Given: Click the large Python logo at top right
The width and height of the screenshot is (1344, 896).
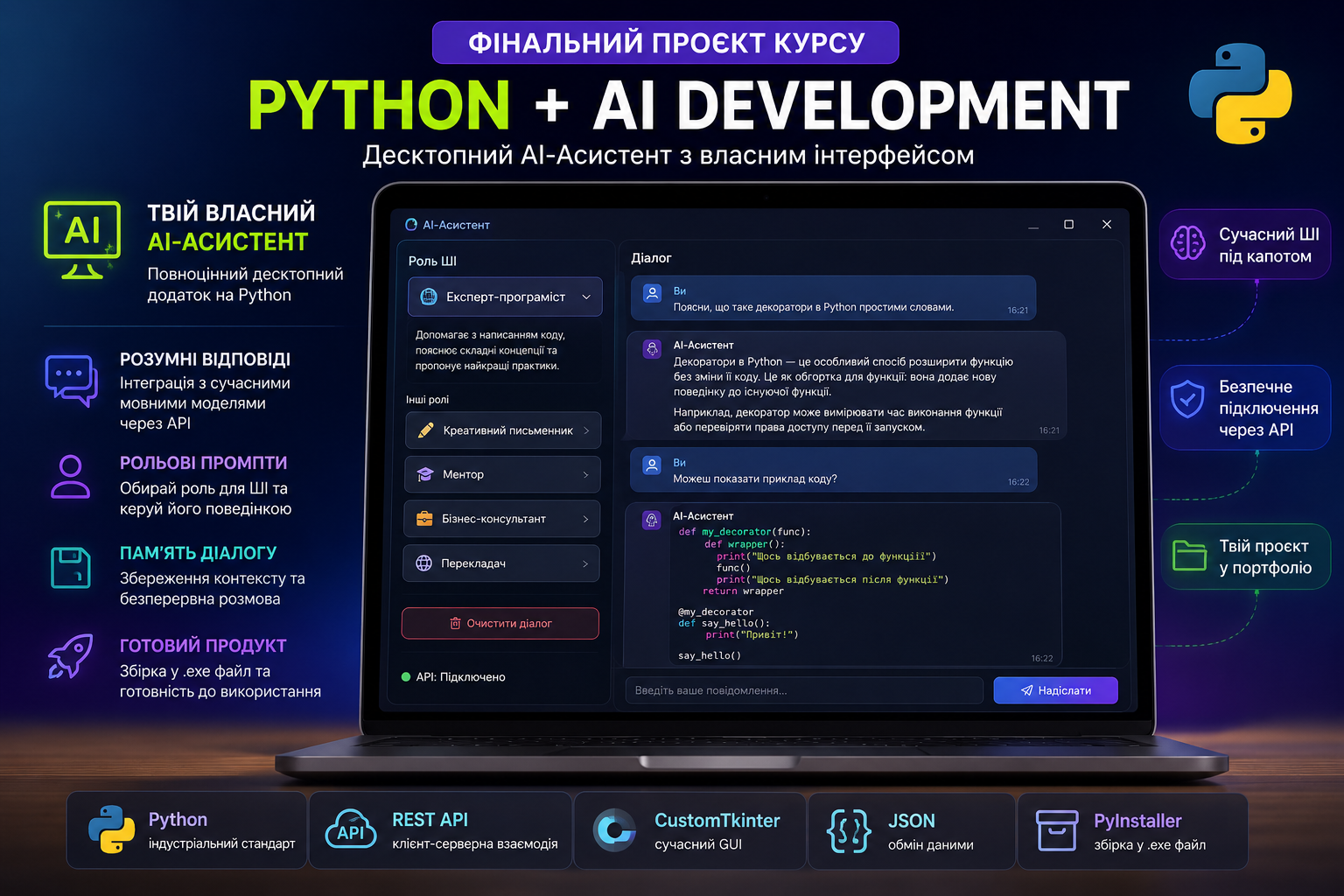Looking at the screenshot, I should point(1240,94).
